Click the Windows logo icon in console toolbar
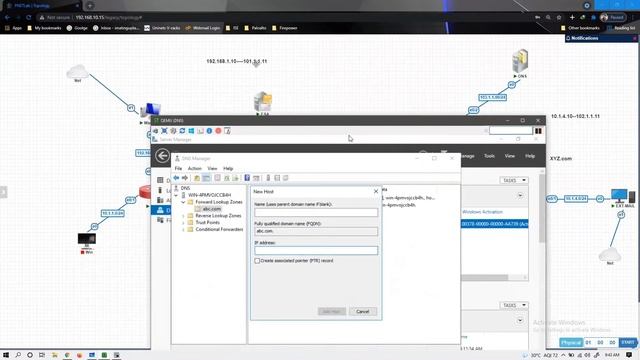The image size is (640, 360). click(x=191, y=131)
